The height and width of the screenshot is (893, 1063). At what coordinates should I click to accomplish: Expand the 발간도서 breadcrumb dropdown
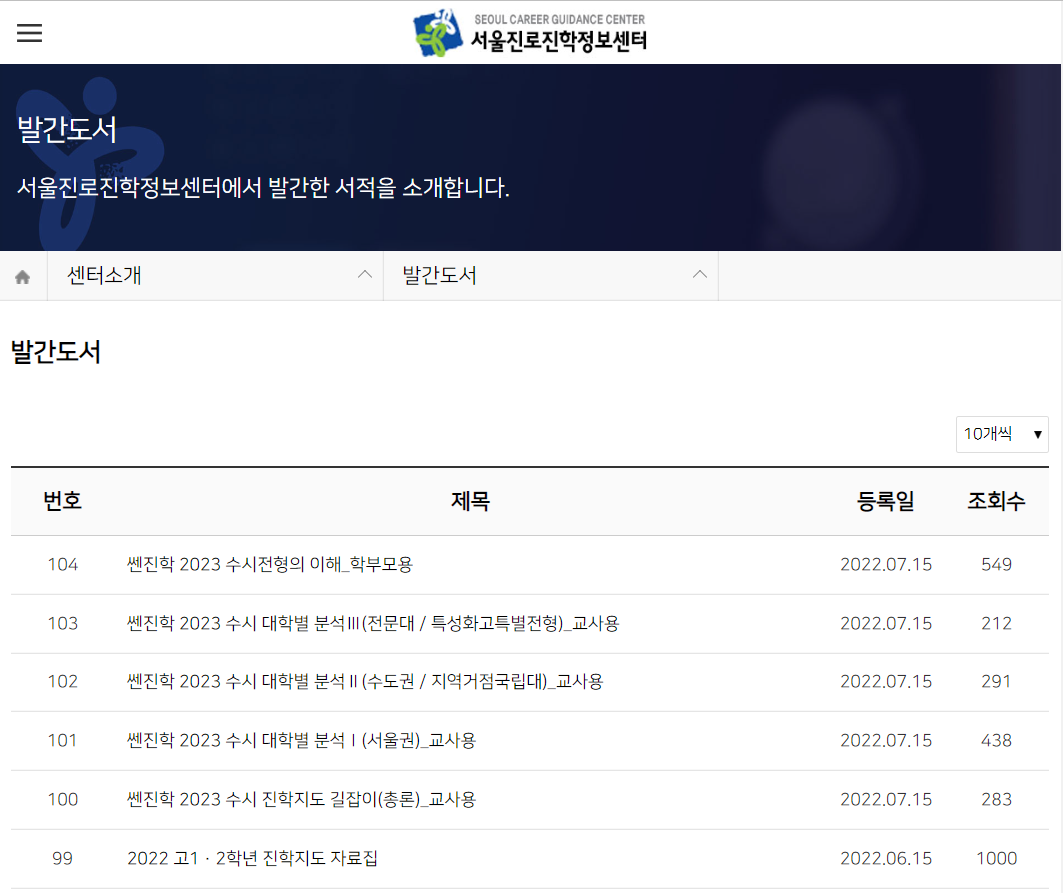tap(551, 276)
